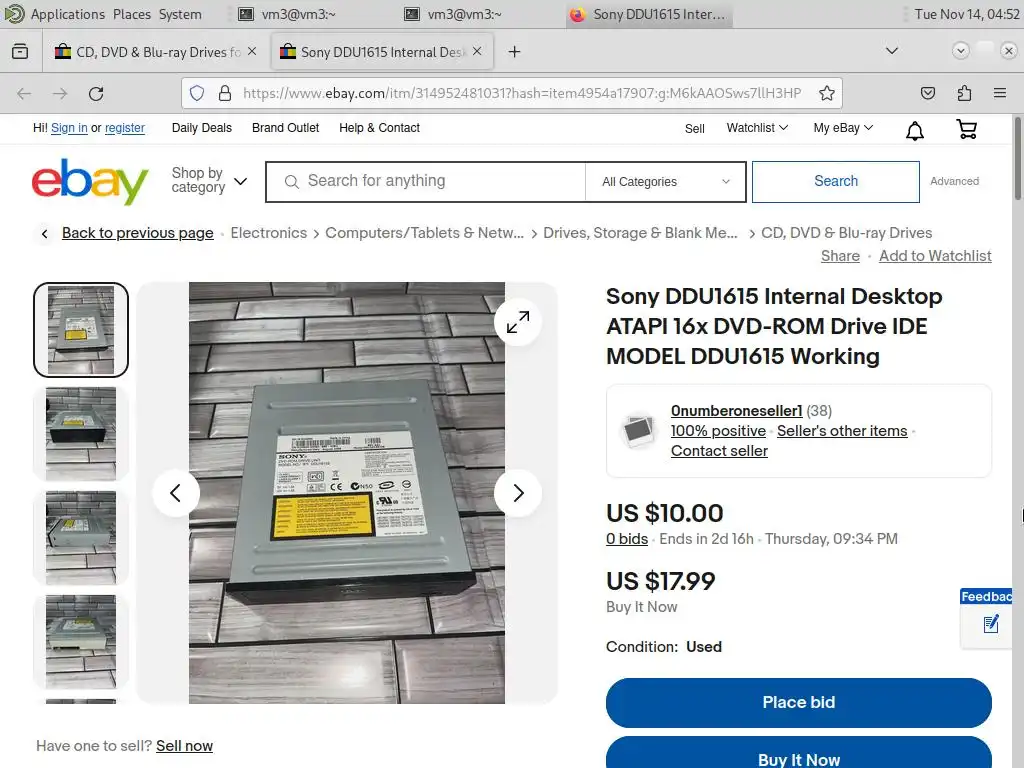
Task: Show next product image with right arrow
Action: (x=518, y=493)
